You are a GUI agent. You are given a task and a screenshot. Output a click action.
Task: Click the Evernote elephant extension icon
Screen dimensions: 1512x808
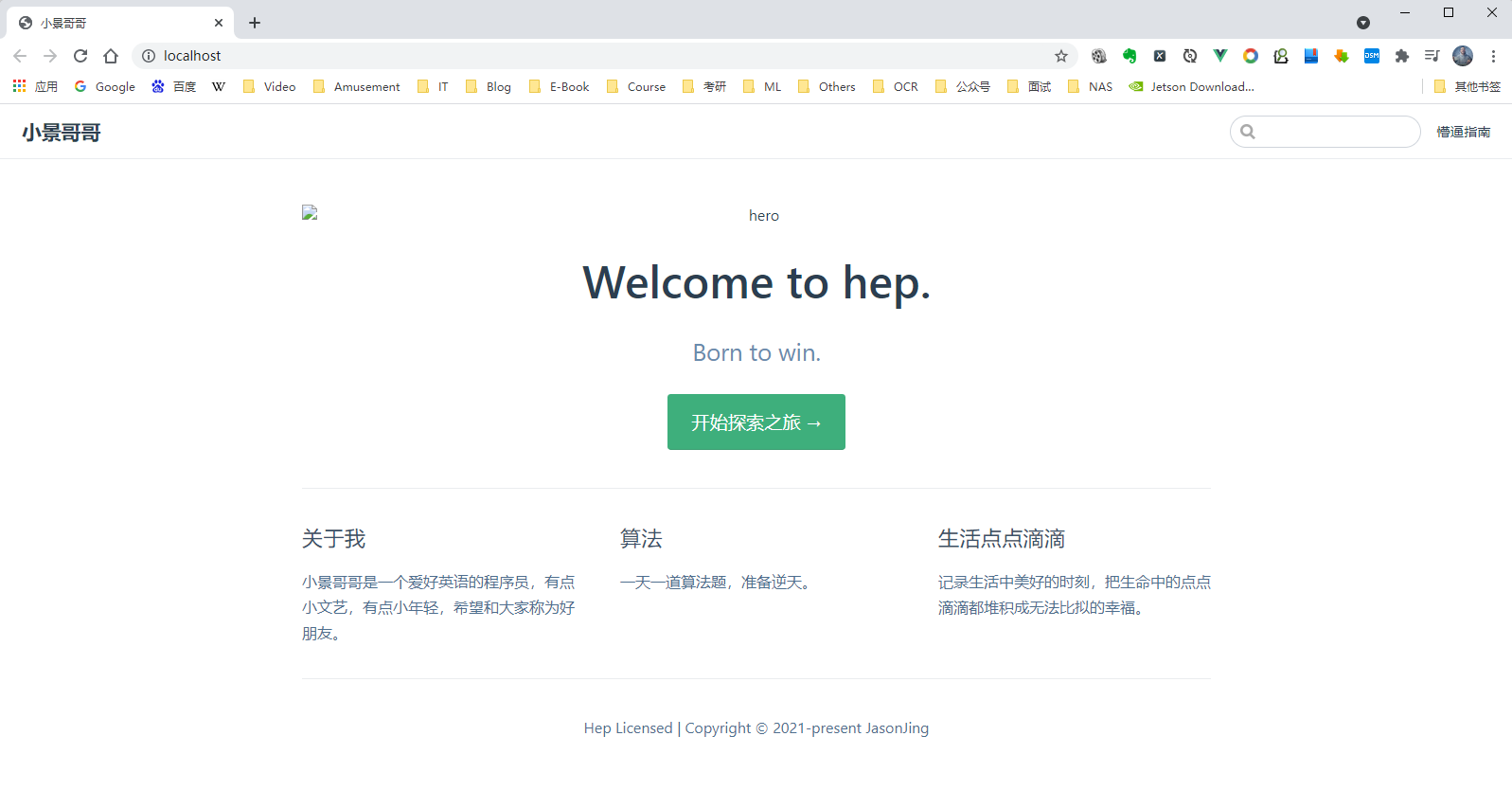click(1130, 56)
